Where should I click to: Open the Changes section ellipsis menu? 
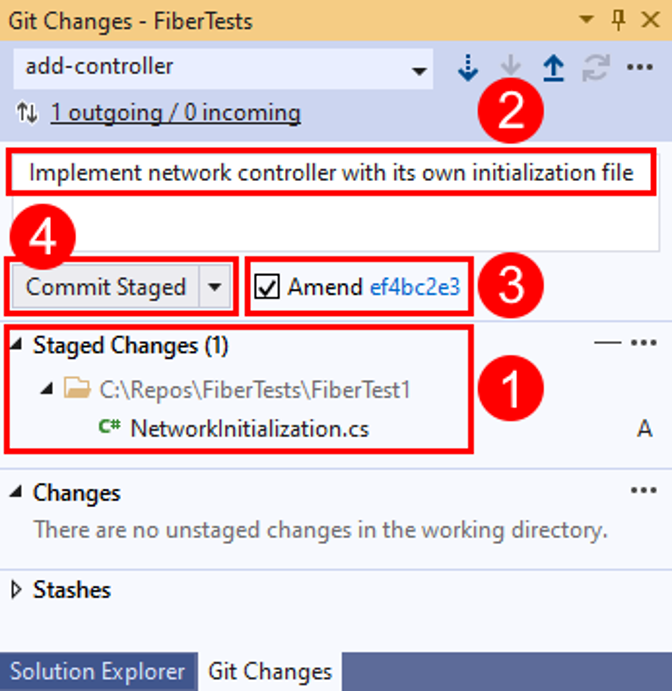coord(643,491)
